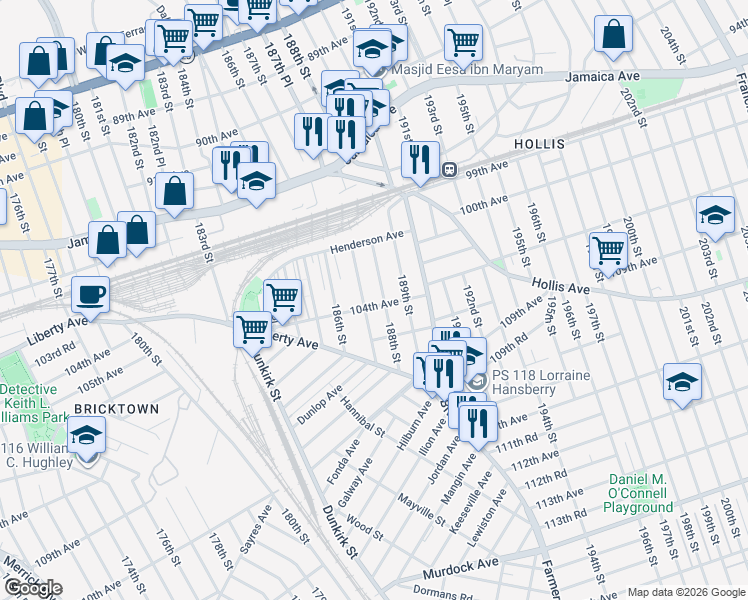Click the coffee cup marker on Liberty Ave
Viewport: 748px width, 600px height.
90,296
